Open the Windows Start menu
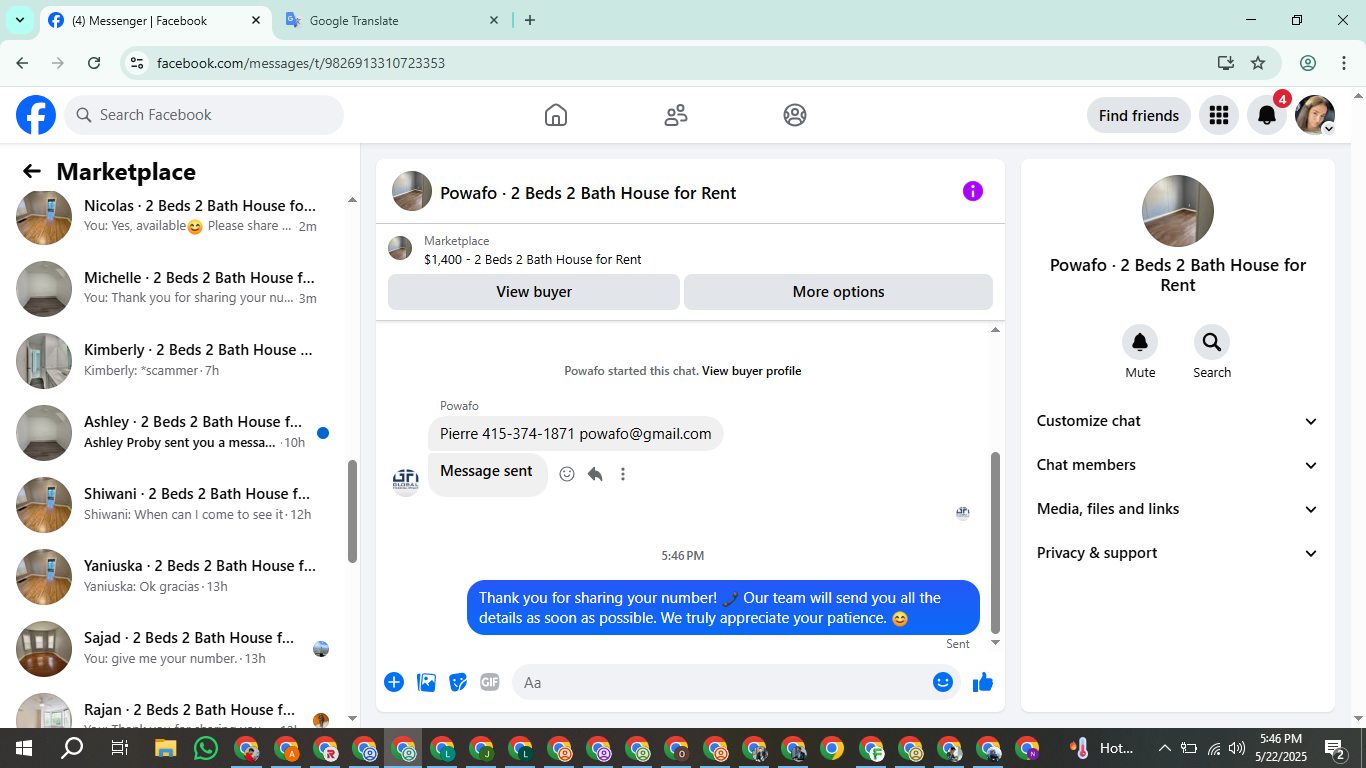The width and height of the screenshot is (1366, 768). point(23,748)
